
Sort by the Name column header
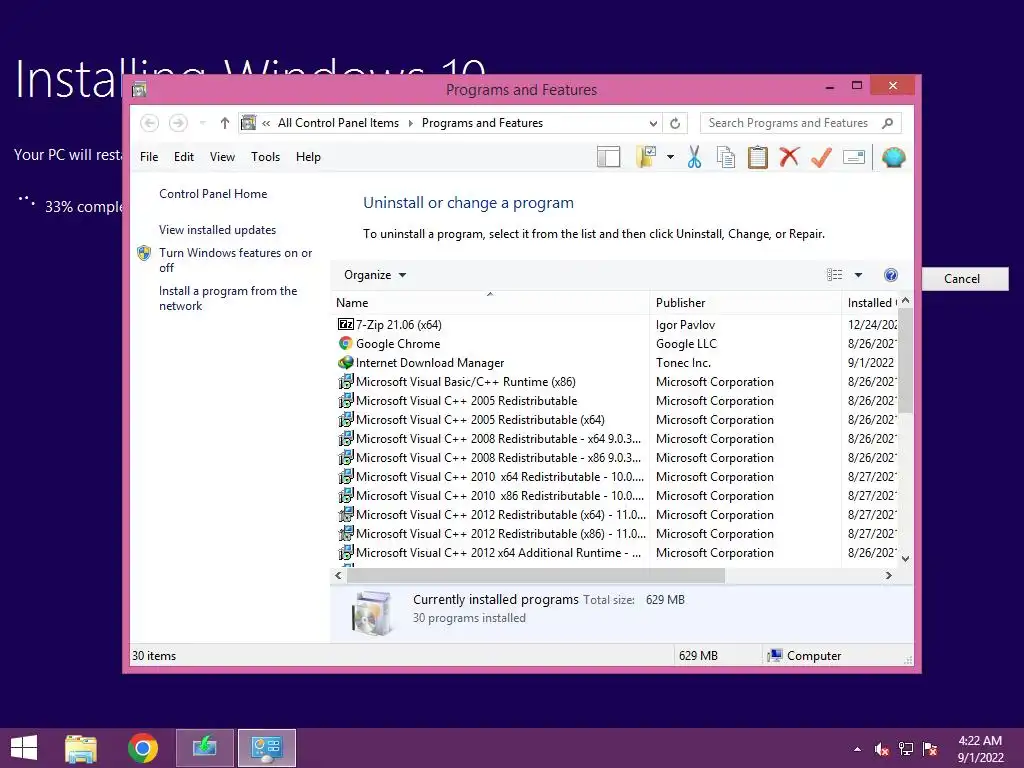(x=490, y=302)
